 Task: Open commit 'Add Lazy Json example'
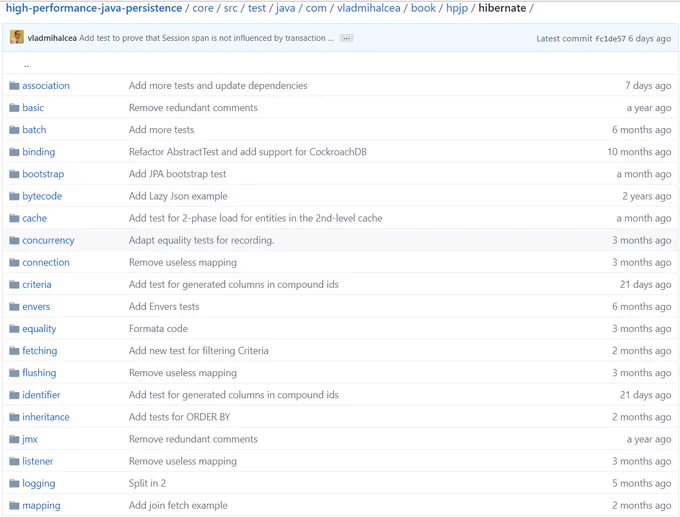point(178,196)
